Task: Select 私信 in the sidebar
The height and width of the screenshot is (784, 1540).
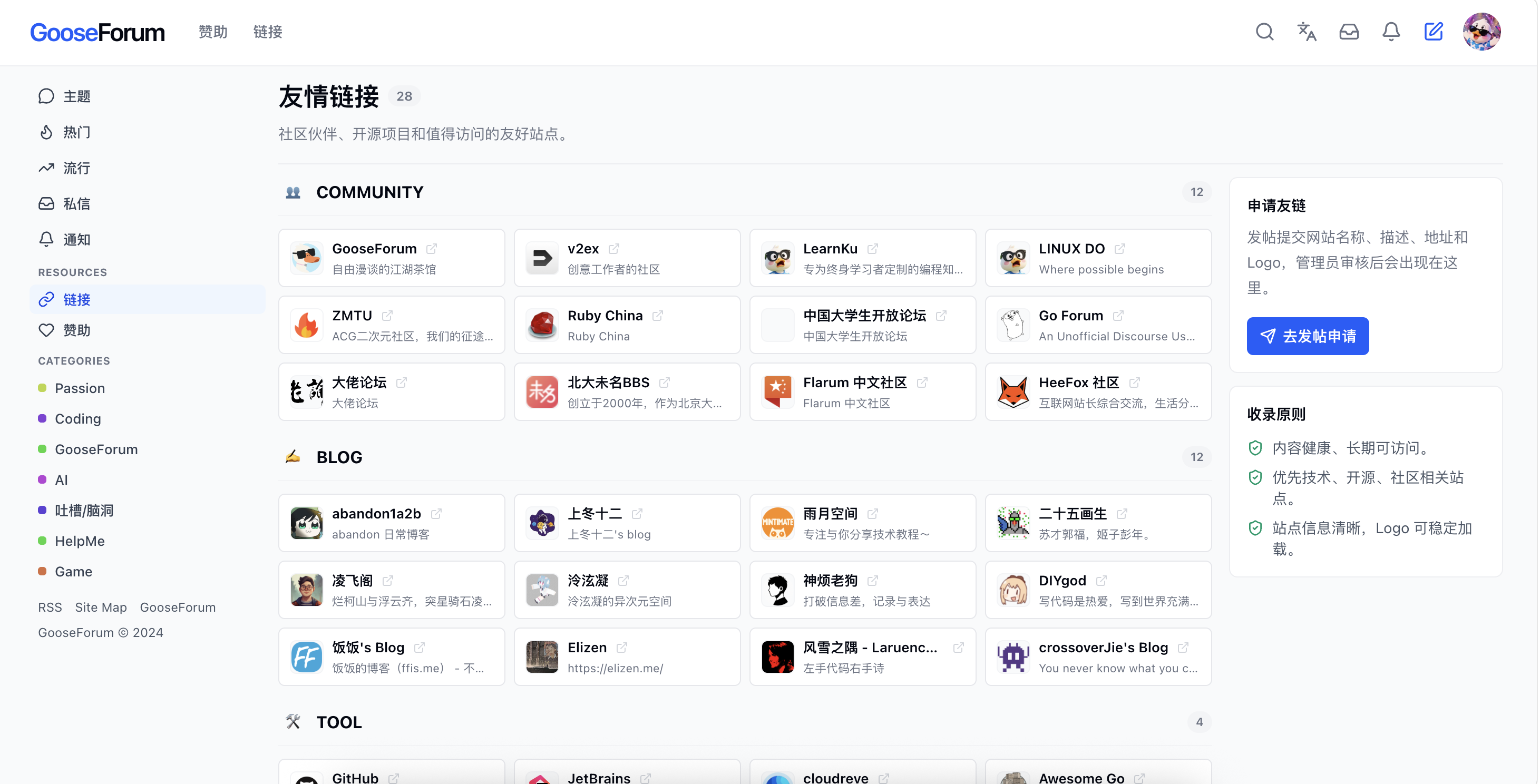Action: click(147, 204)
